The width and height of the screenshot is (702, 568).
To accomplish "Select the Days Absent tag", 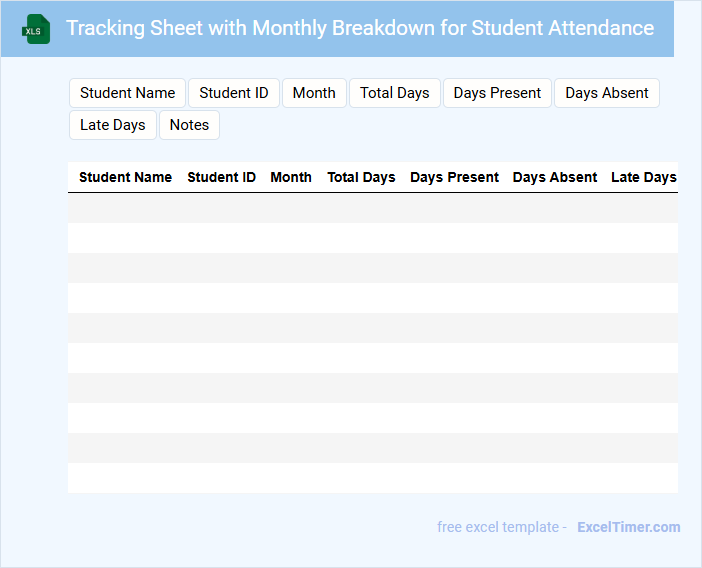I will pyautogui.click(x=606, y=93).
